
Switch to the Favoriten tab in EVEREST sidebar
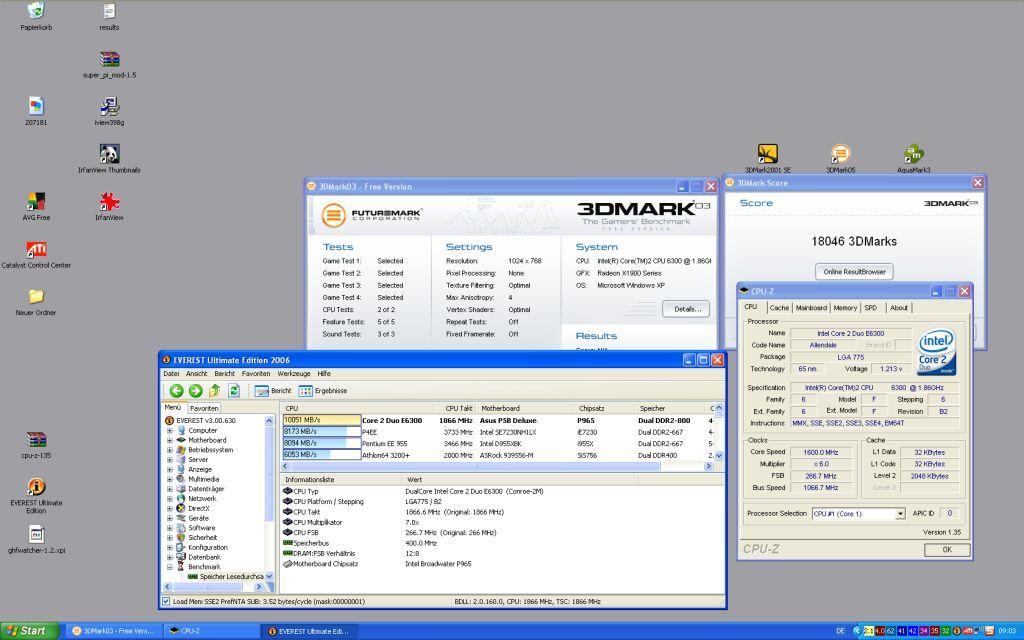(204, 408)
